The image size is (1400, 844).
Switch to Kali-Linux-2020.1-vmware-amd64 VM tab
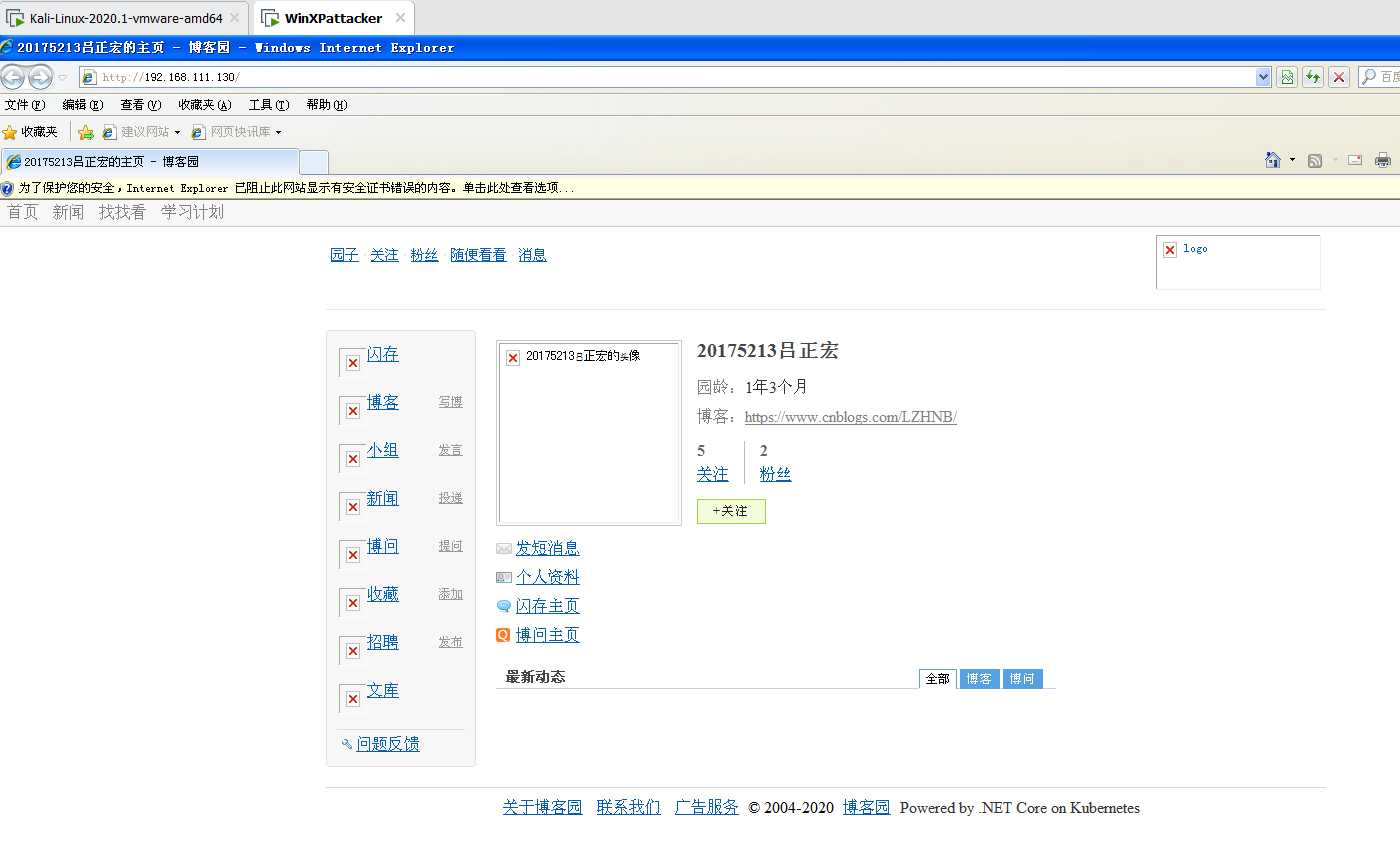pyautogui.click(x=126, y=18)
